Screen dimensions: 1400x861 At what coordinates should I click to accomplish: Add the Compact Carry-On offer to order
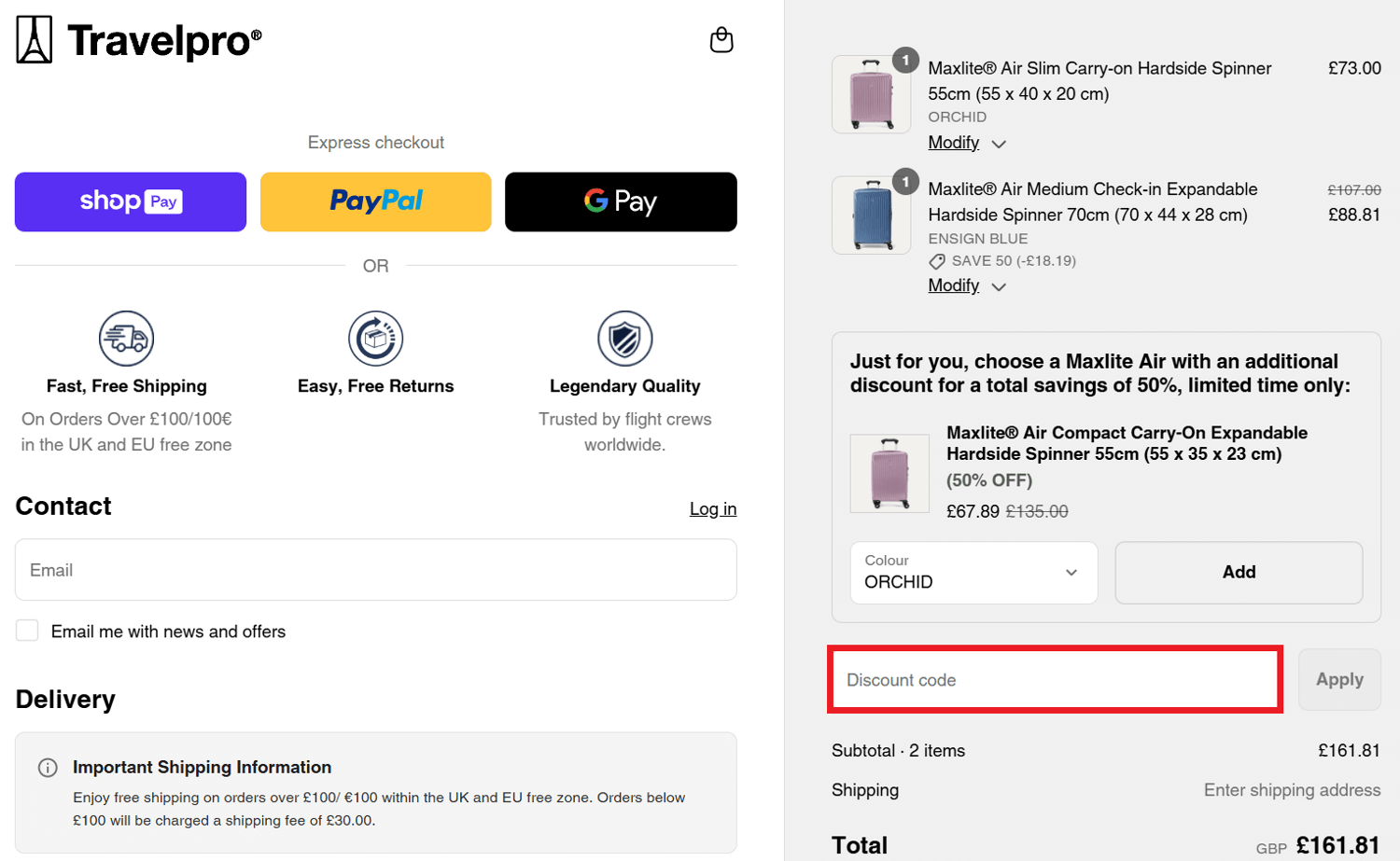click(1239, 572)
